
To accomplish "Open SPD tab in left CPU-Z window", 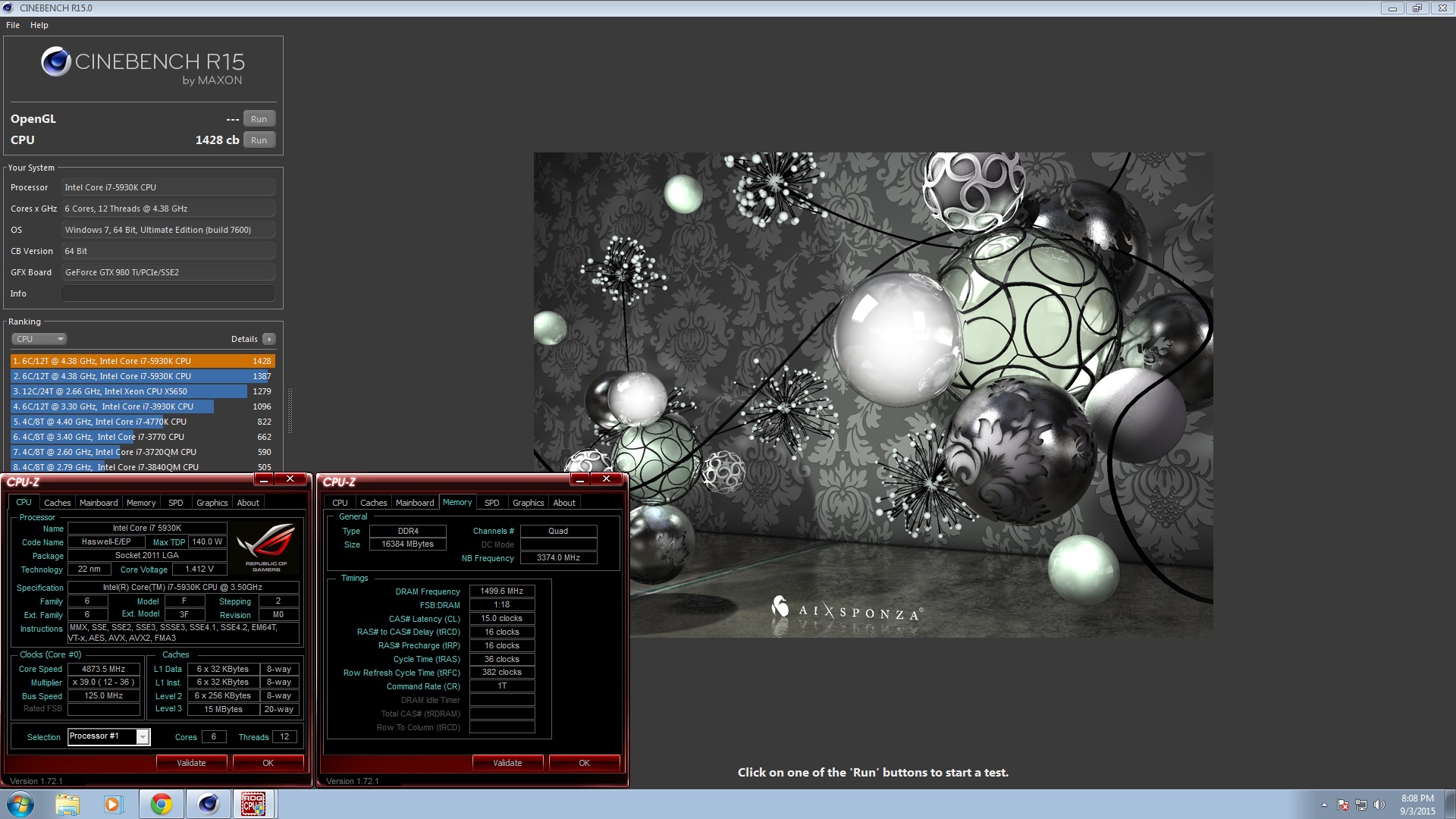I will pyautogui.click(x=176, y=503).
